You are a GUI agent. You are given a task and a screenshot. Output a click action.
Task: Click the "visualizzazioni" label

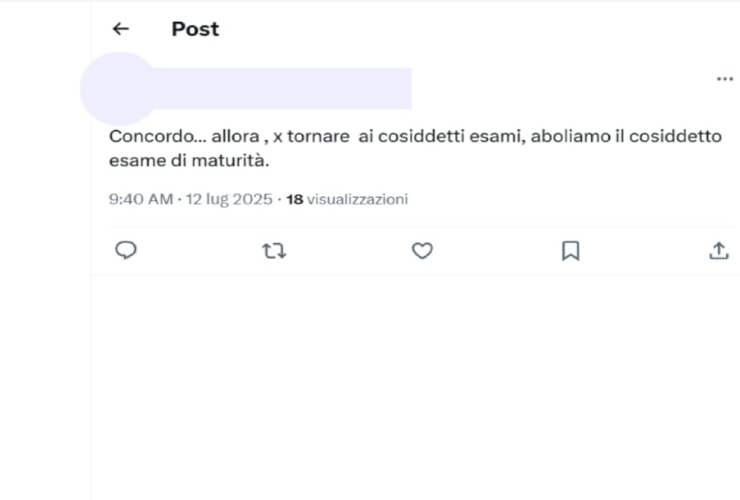pos(357,199)
